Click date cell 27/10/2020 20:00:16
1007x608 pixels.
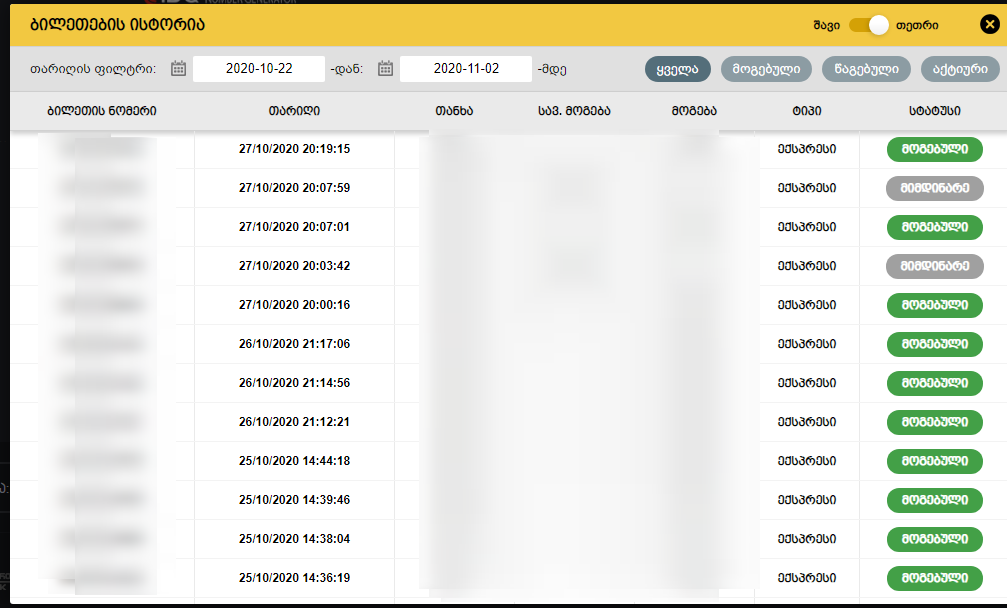(294, 305)
